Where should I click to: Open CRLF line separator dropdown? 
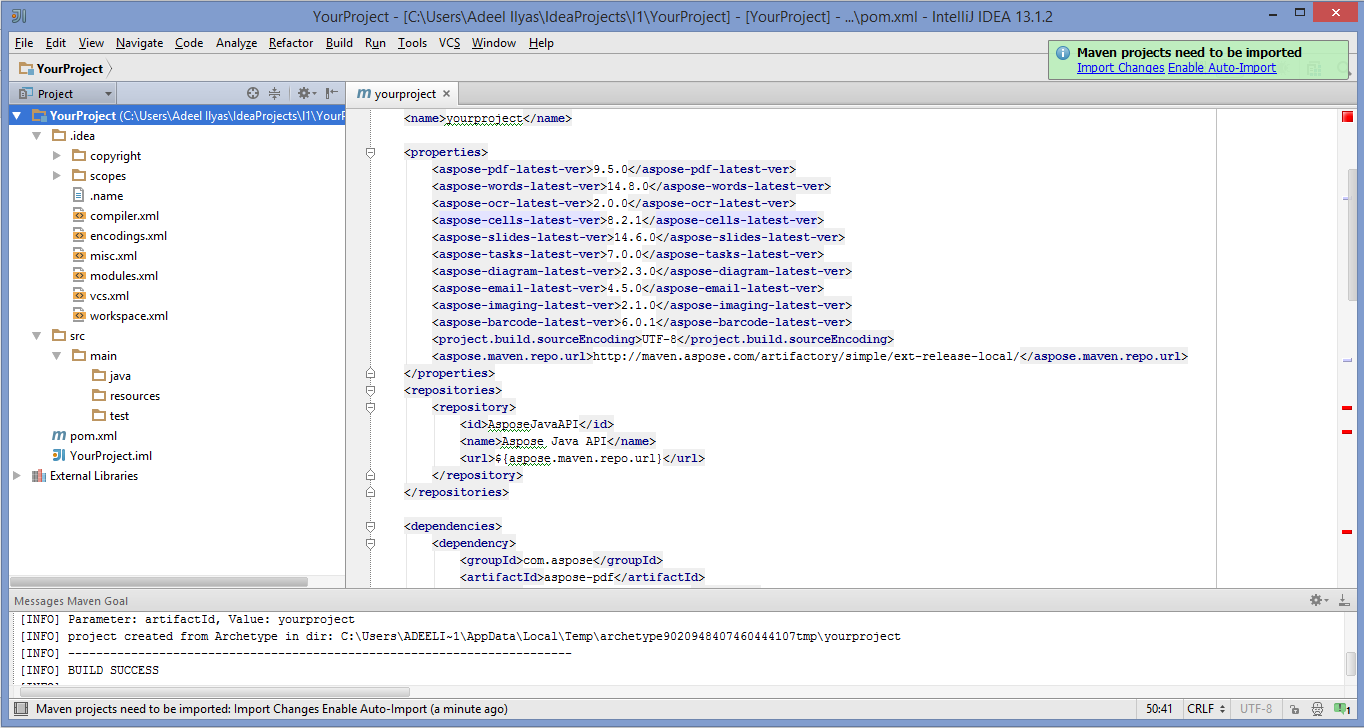point(1206,709)
